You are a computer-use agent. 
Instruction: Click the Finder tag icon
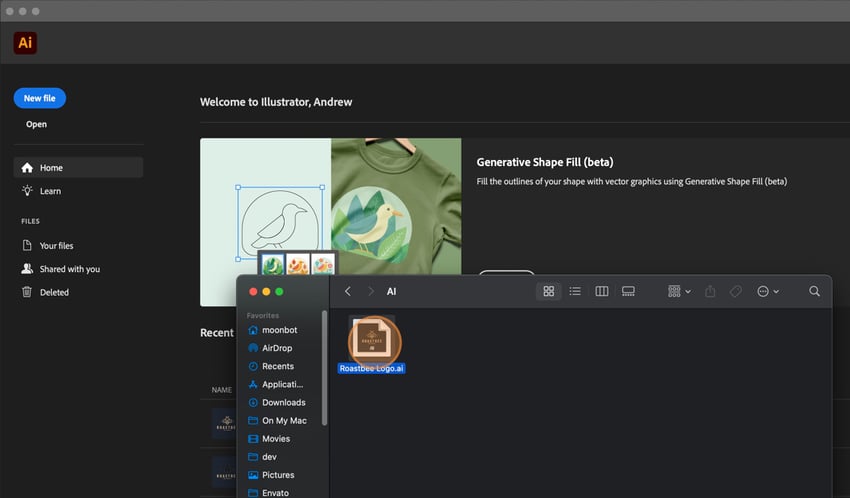click(736, 292)
